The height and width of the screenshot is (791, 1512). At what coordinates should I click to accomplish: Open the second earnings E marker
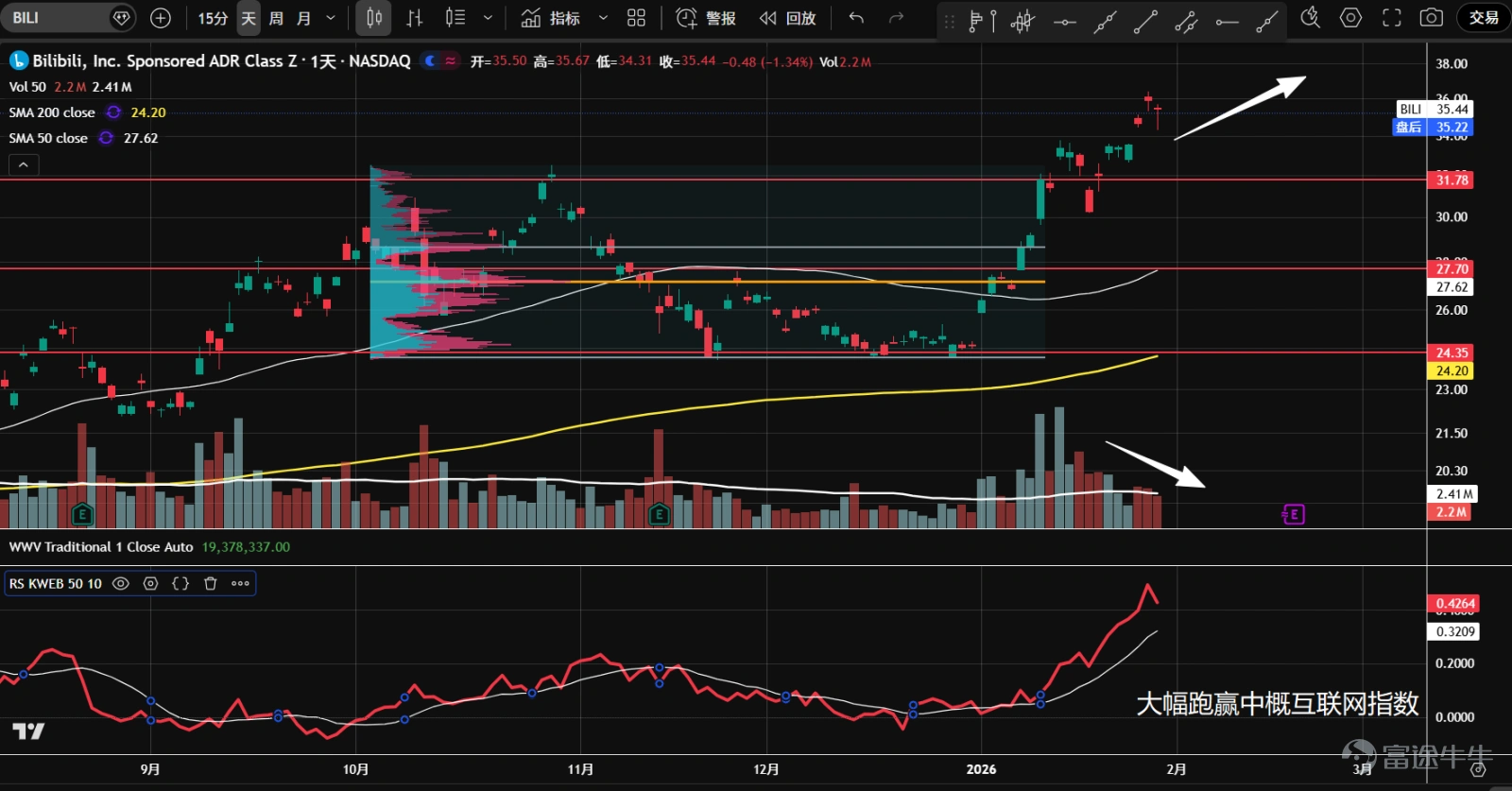(x=659, y=515)
